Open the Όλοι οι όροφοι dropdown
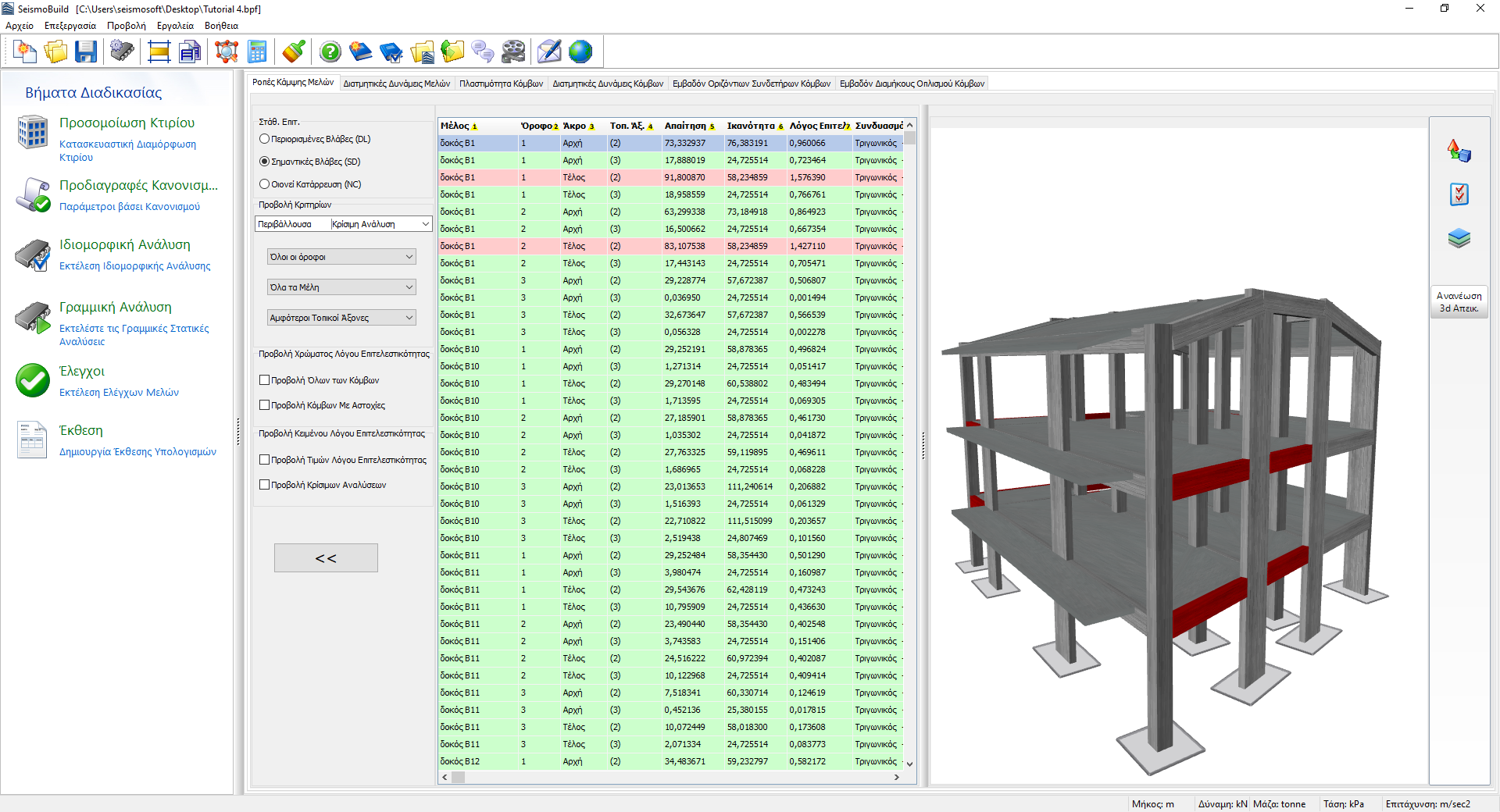This screenshot has height=812, width=1500. click(x=341, y=257)
